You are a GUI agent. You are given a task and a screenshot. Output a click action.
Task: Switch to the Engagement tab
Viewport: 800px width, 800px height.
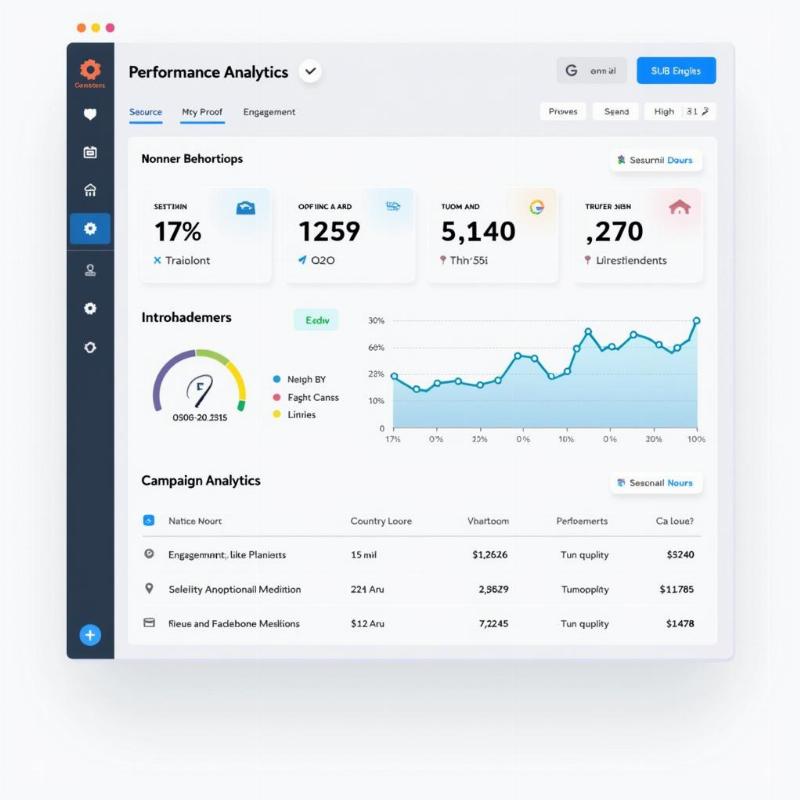coord(269,112)
